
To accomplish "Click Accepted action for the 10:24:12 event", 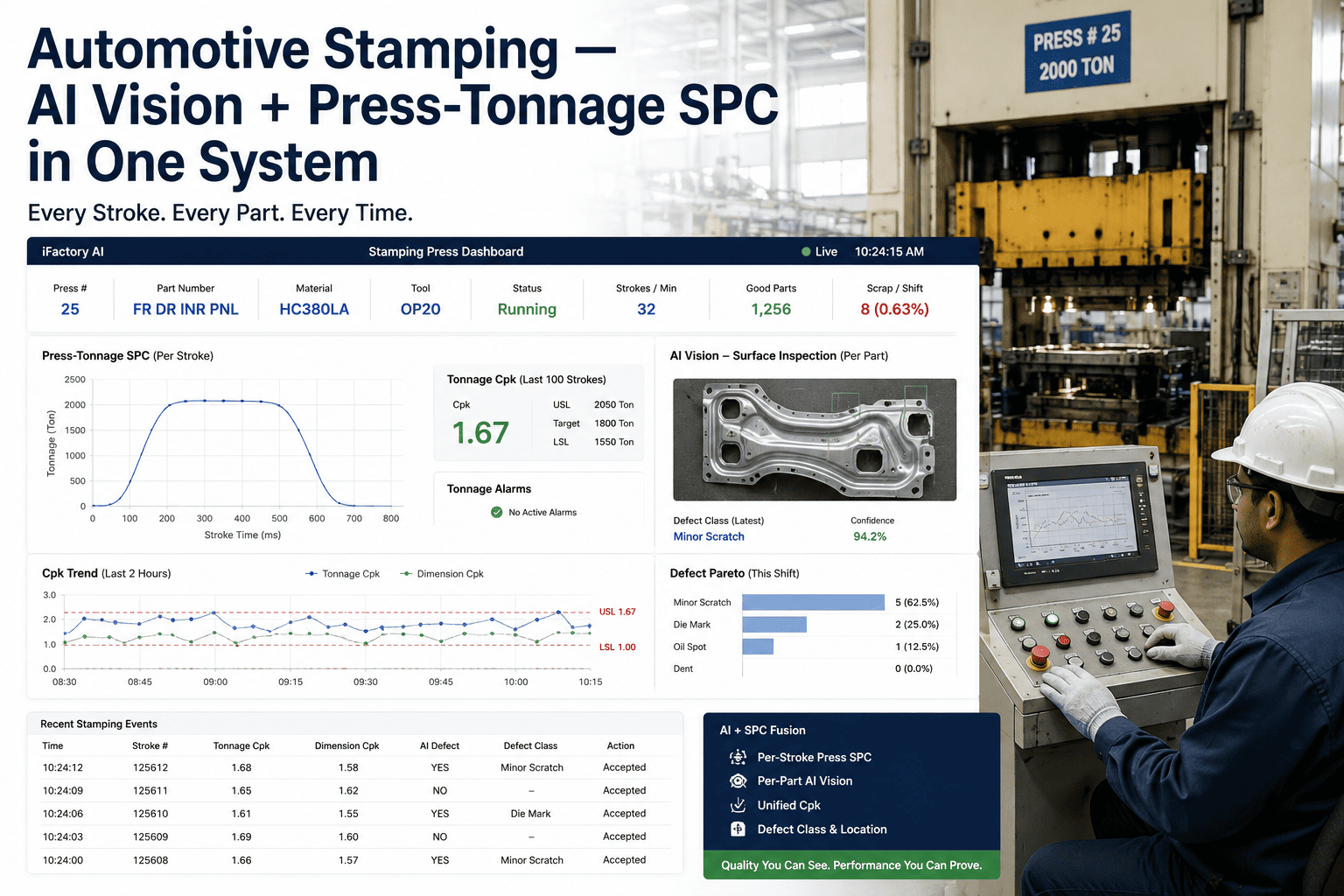I will pyautogui.click(x=625, y=768).
